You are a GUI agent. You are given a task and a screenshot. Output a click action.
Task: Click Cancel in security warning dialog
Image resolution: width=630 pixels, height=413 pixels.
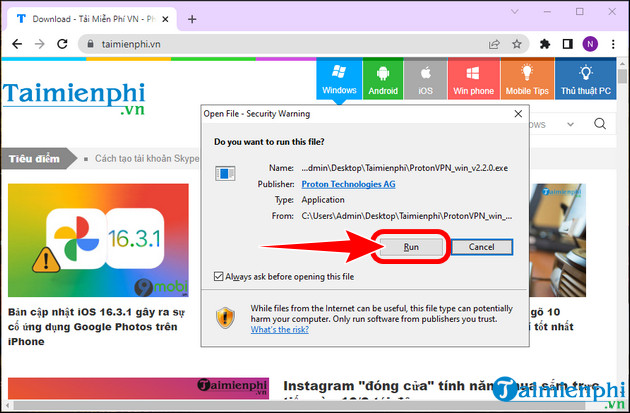tap(481, 246)
